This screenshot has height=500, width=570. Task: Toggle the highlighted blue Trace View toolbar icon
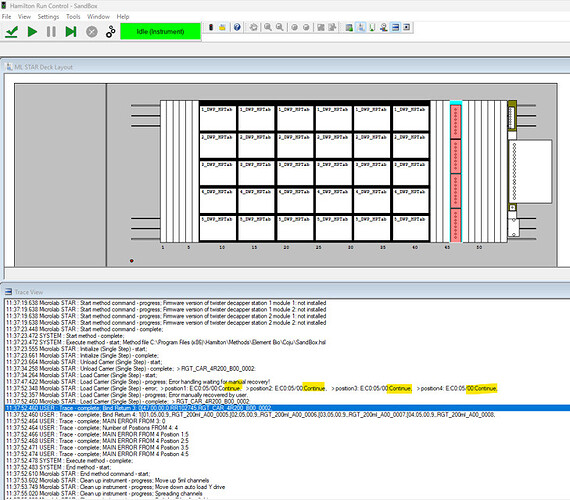[x=395, y=27]
